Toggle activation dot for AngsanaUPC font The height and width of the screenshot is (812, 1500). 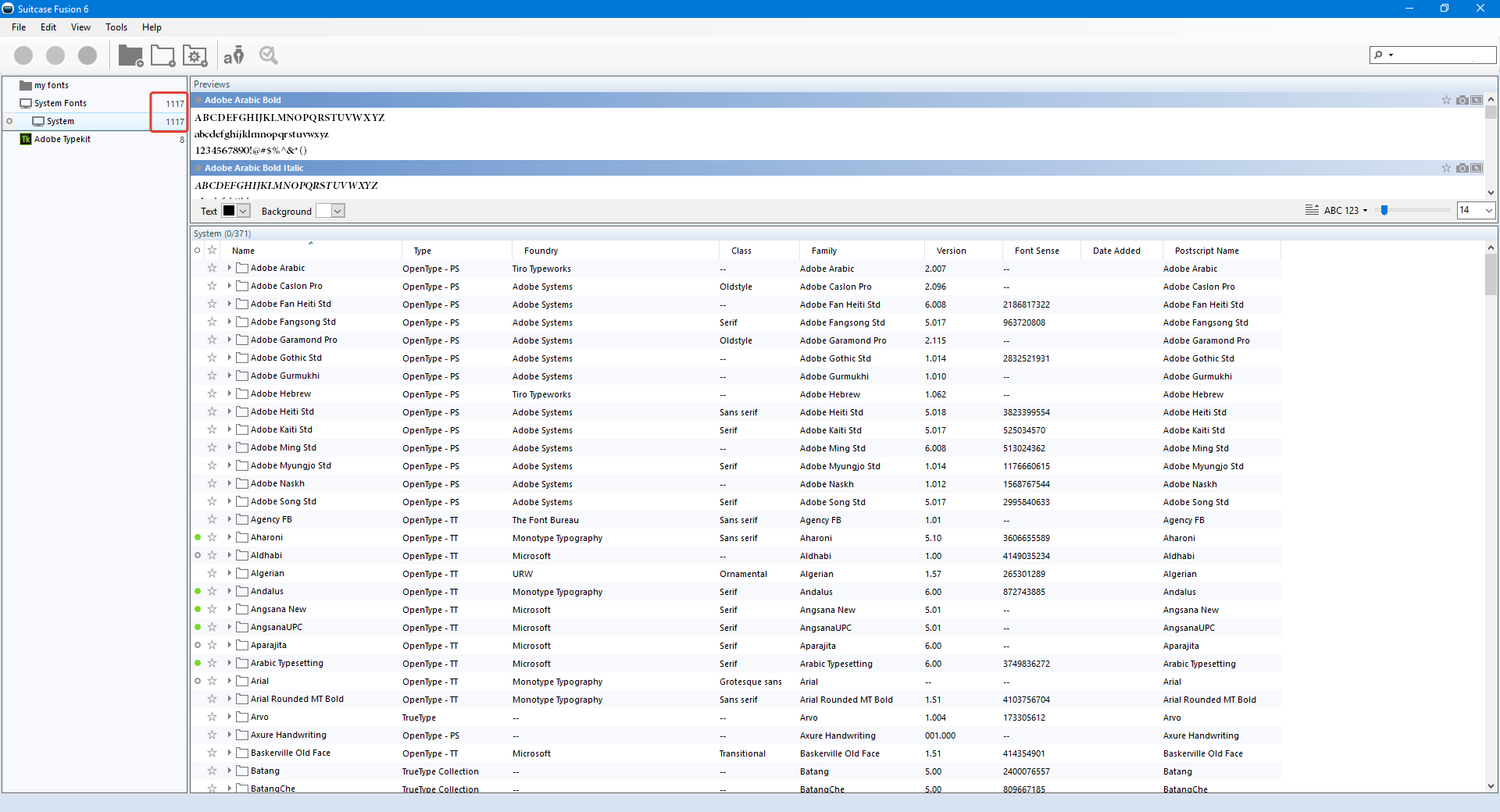coord(198,627)
